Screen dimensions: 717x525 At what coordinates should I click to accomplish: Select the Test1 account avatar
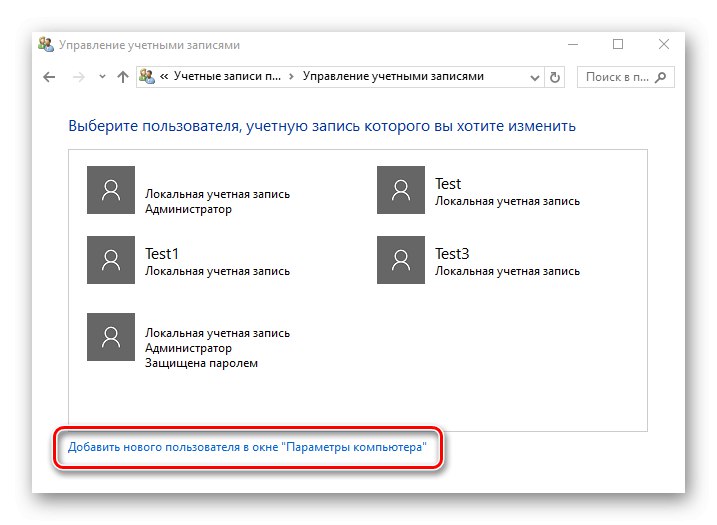(x=111, y=260)
